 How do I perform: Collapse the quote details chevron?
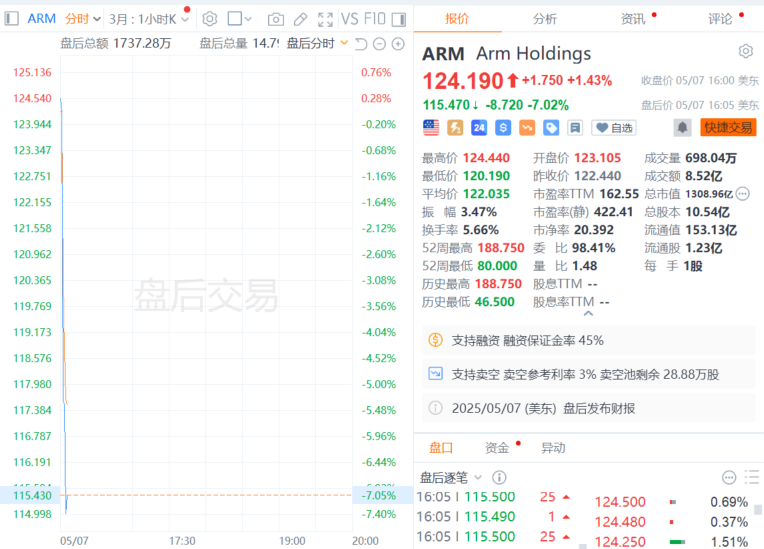(588, 314)
